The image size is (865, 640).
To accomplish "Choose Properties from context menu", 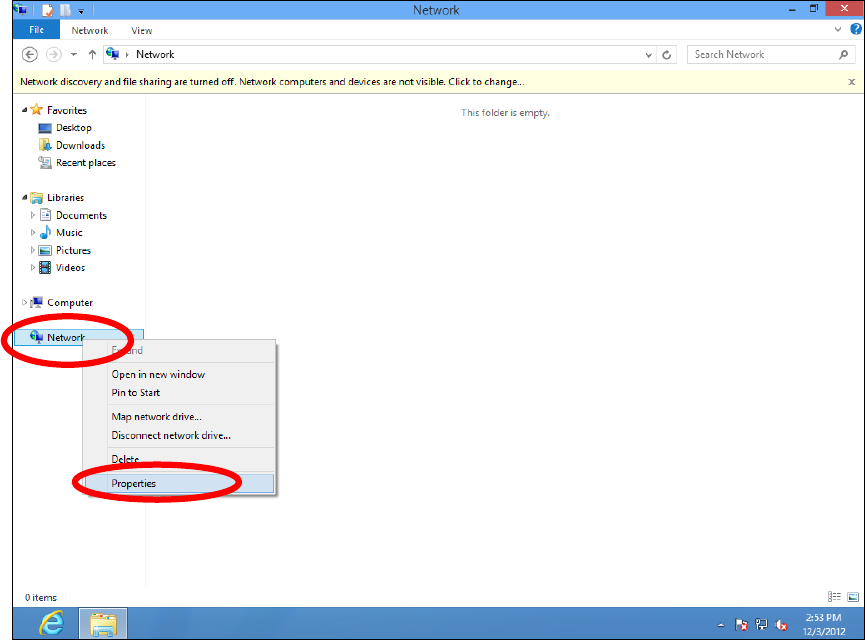I will click(179, 483).
